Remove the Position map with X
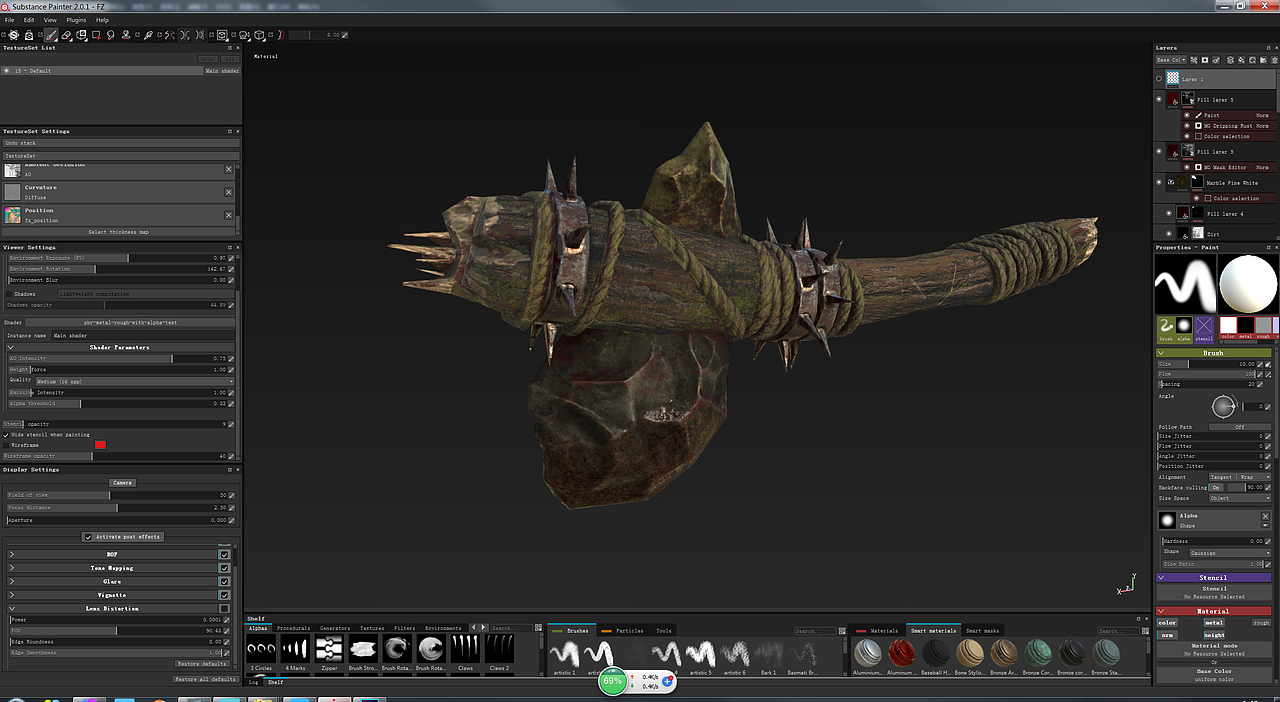Viewport: 1280px width, 702px height. click(228, 215)
